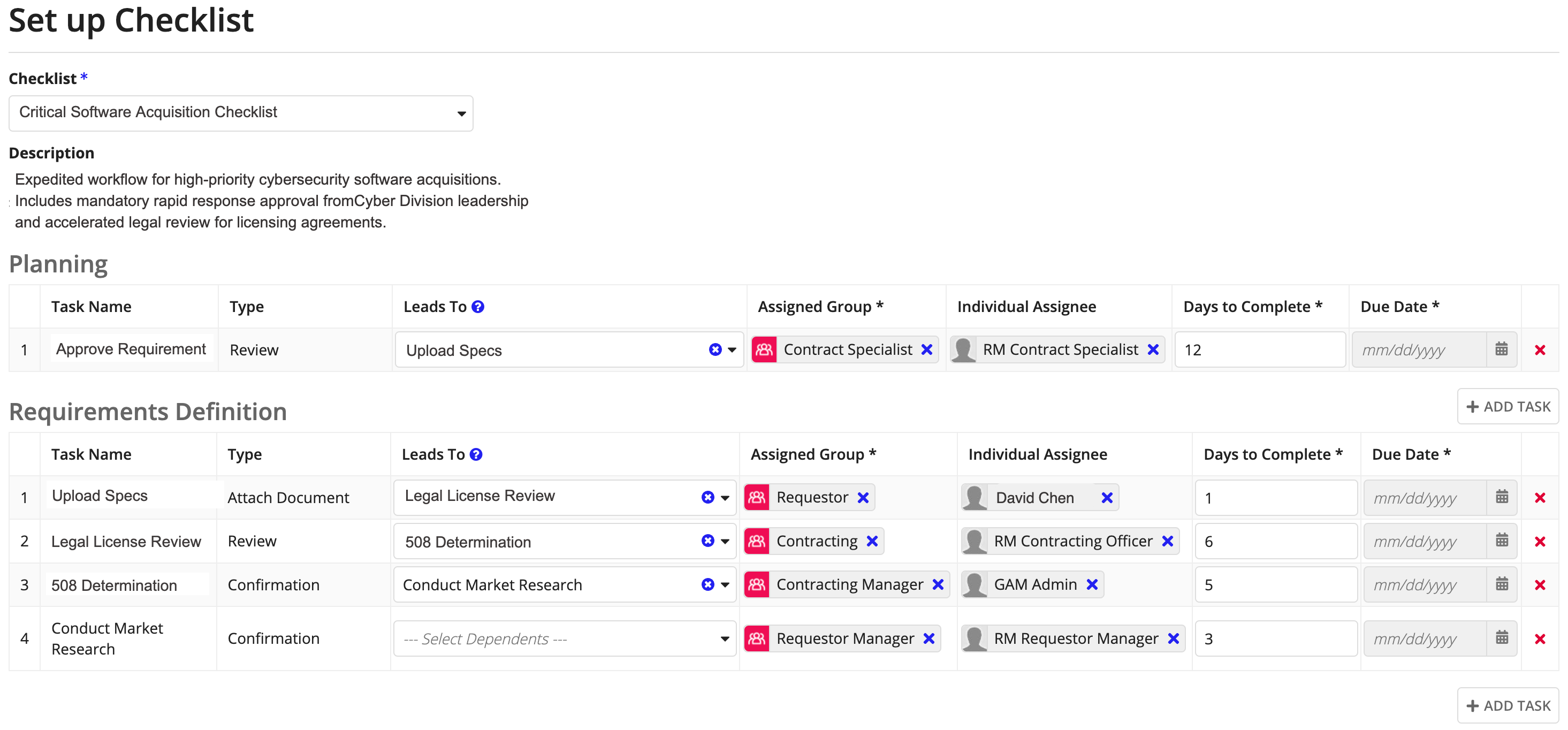Click the Leads To help icon in Planning
The image size is (1568, 730).
click(478, 307)
